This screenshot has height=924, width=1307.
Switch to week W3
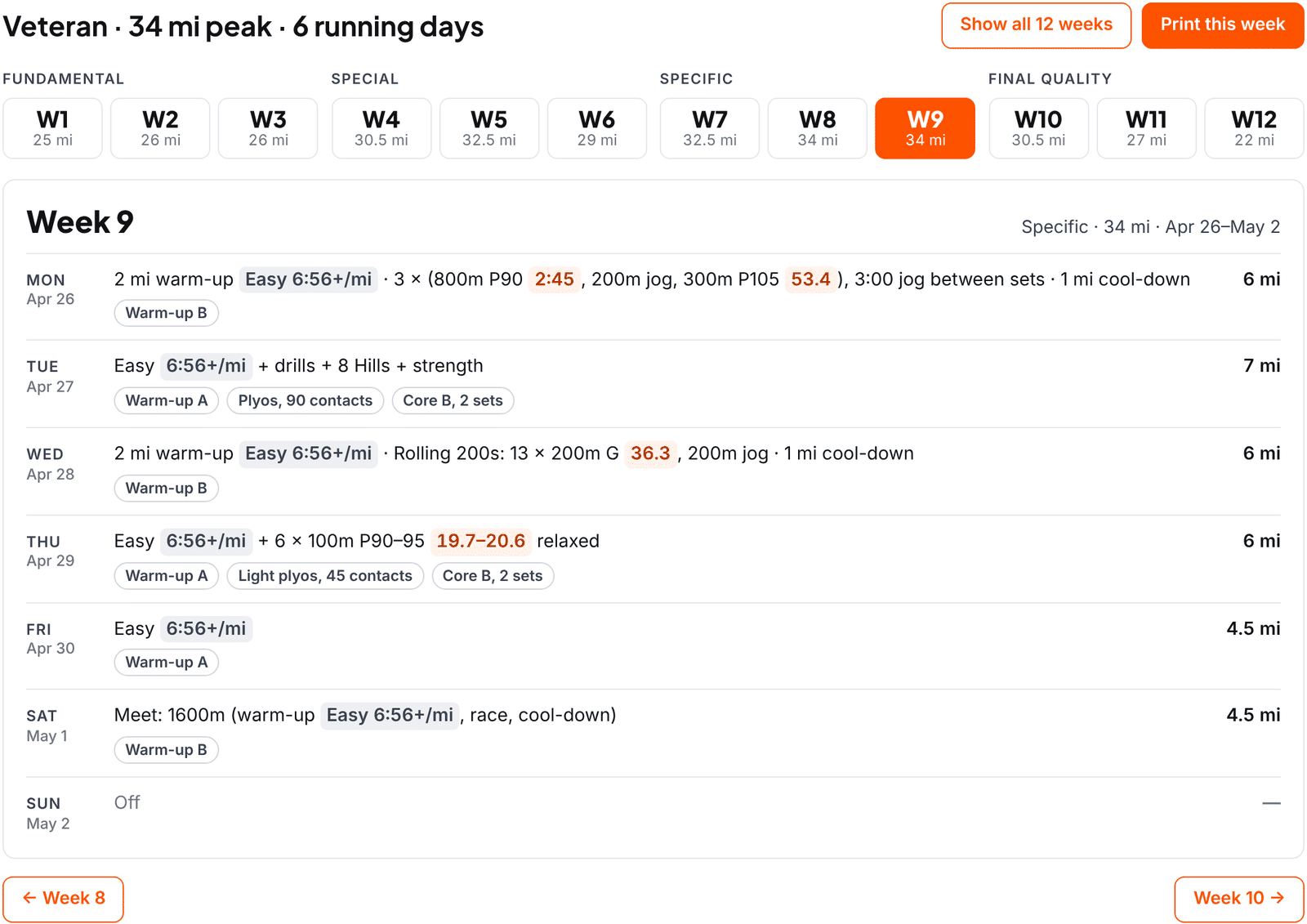[268, 128]
